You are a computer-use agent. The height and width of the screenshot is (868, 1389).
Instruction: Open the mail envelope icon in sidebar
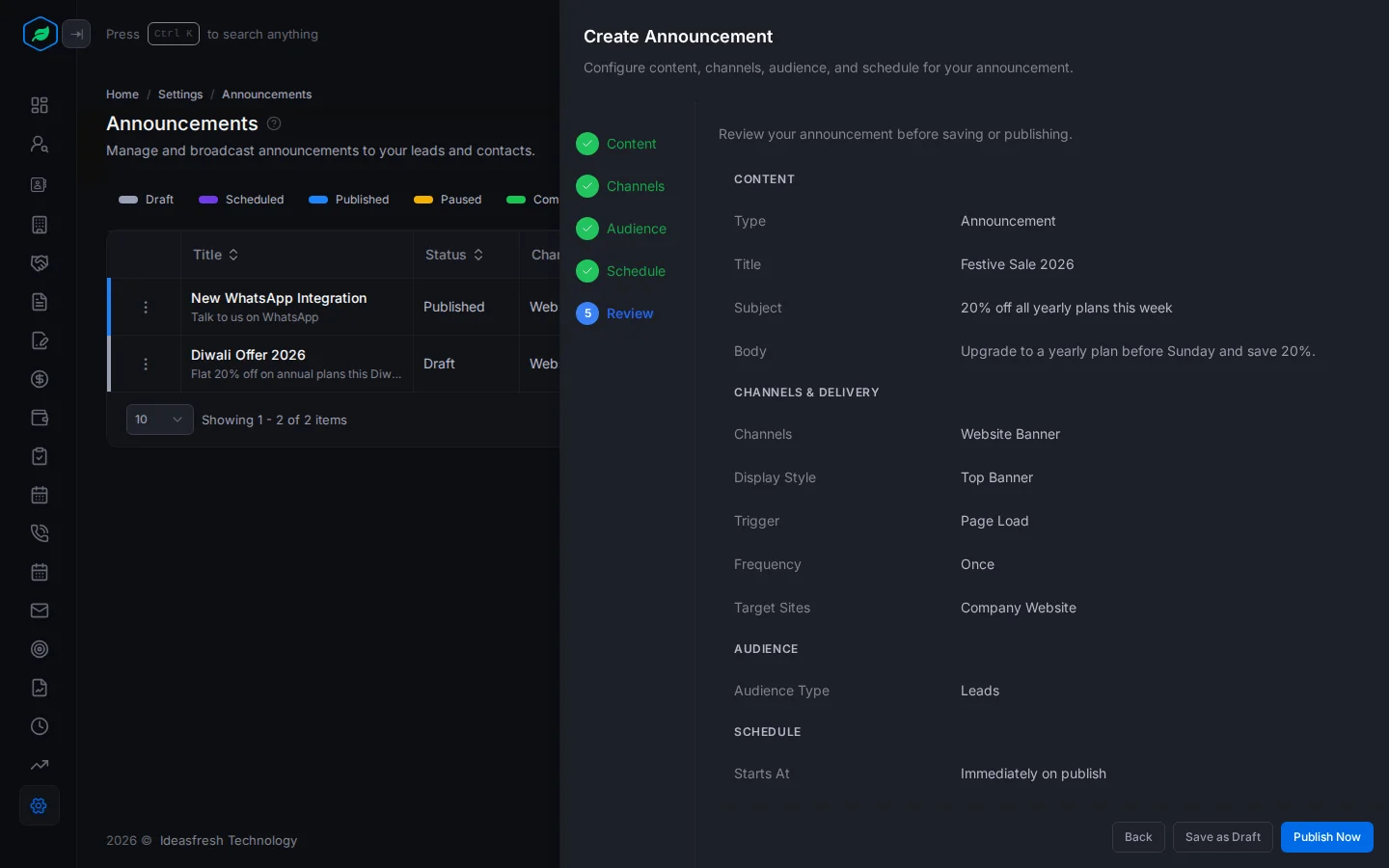tap(40, 610)
